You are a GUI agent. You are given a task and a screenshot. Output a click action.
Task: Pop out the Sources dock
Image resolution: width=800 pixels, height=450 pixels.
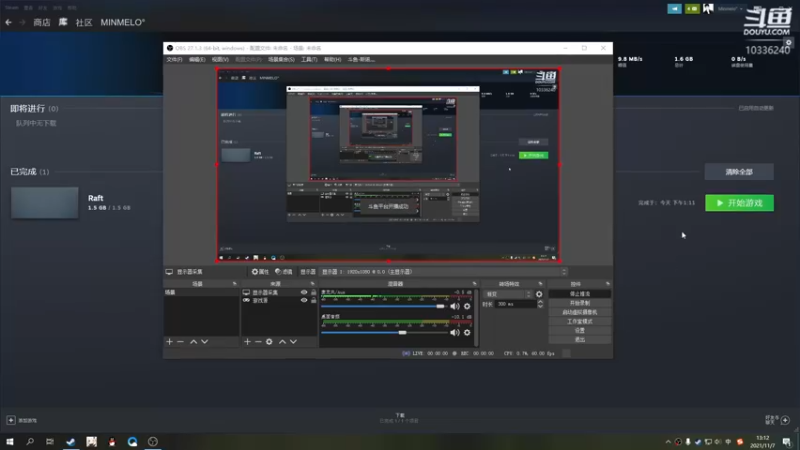(x=312, y=284)
